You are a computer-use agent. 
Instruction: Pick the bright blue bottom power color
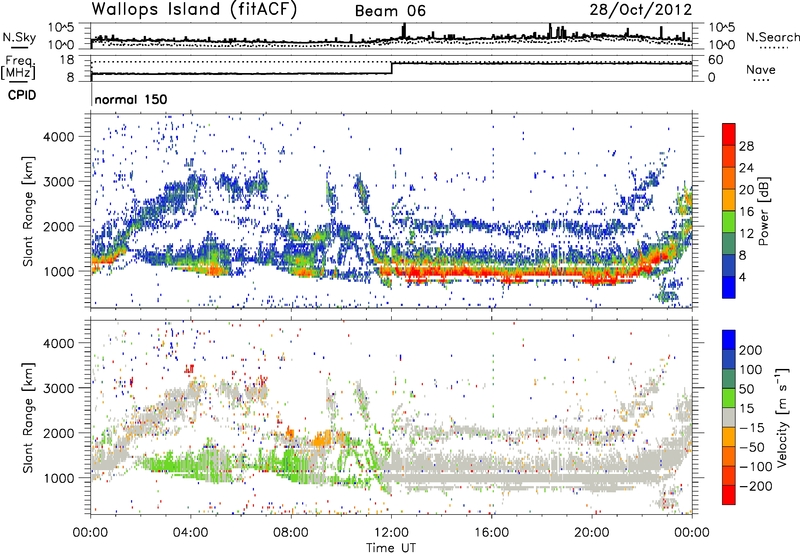[729, 287]
